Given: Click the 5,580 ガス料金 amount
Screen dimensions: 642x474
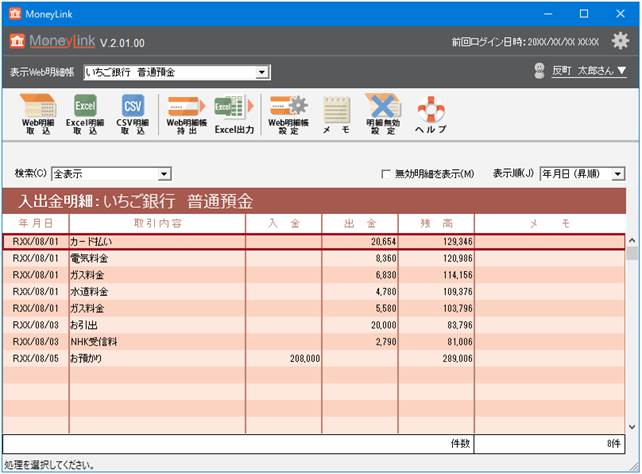Looking at the screenshot, I should 386,308.
